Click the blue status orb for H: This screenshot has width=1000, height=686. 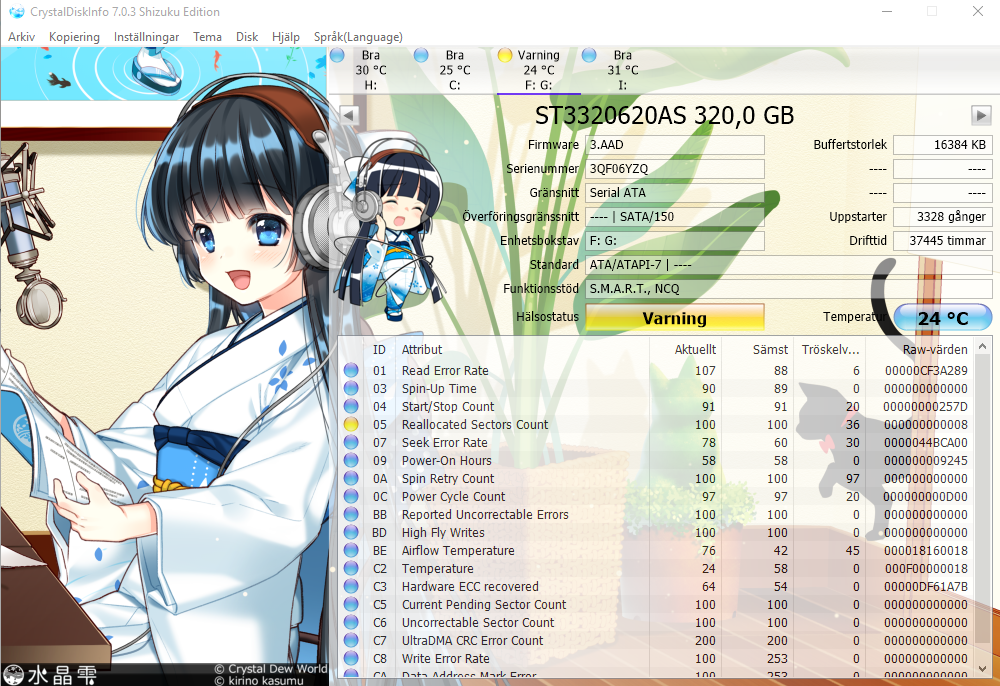(x=337, y=55)
